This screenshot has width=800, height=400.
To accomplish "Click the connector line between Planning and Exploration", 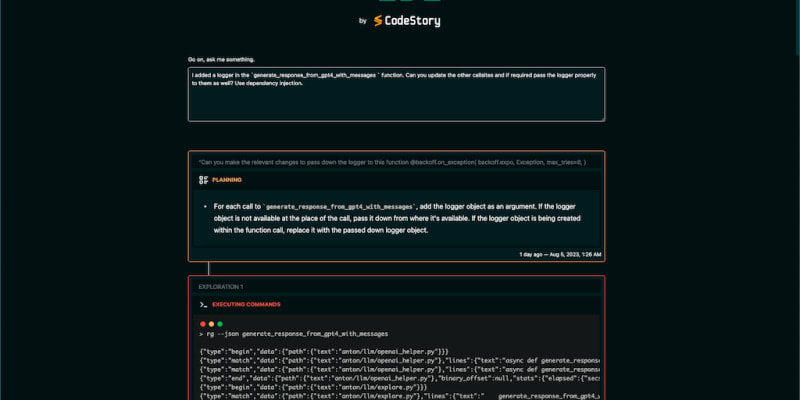I will click(x=208, y=268).
